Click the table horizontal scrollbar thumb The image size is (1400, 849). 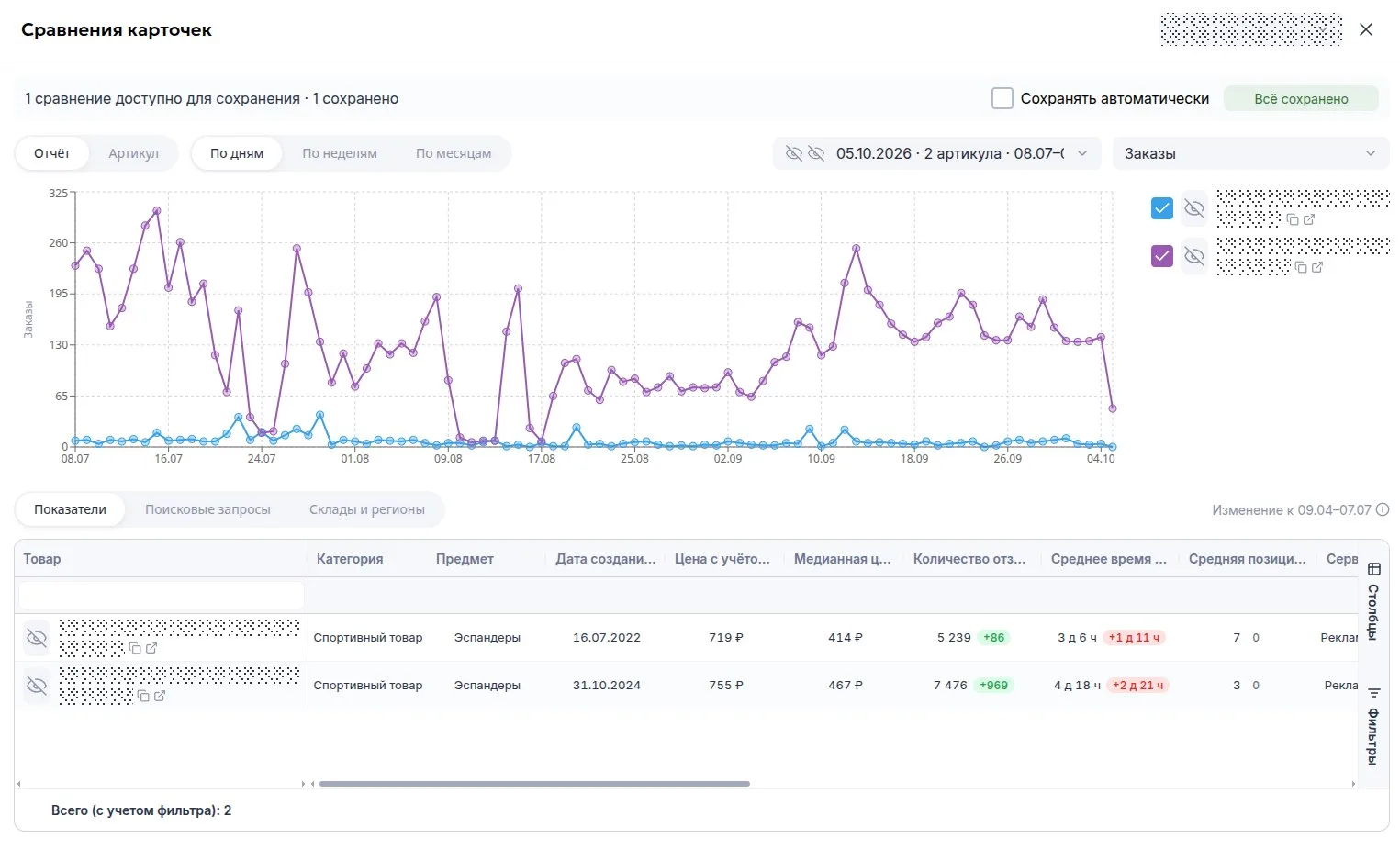point(534,784)
